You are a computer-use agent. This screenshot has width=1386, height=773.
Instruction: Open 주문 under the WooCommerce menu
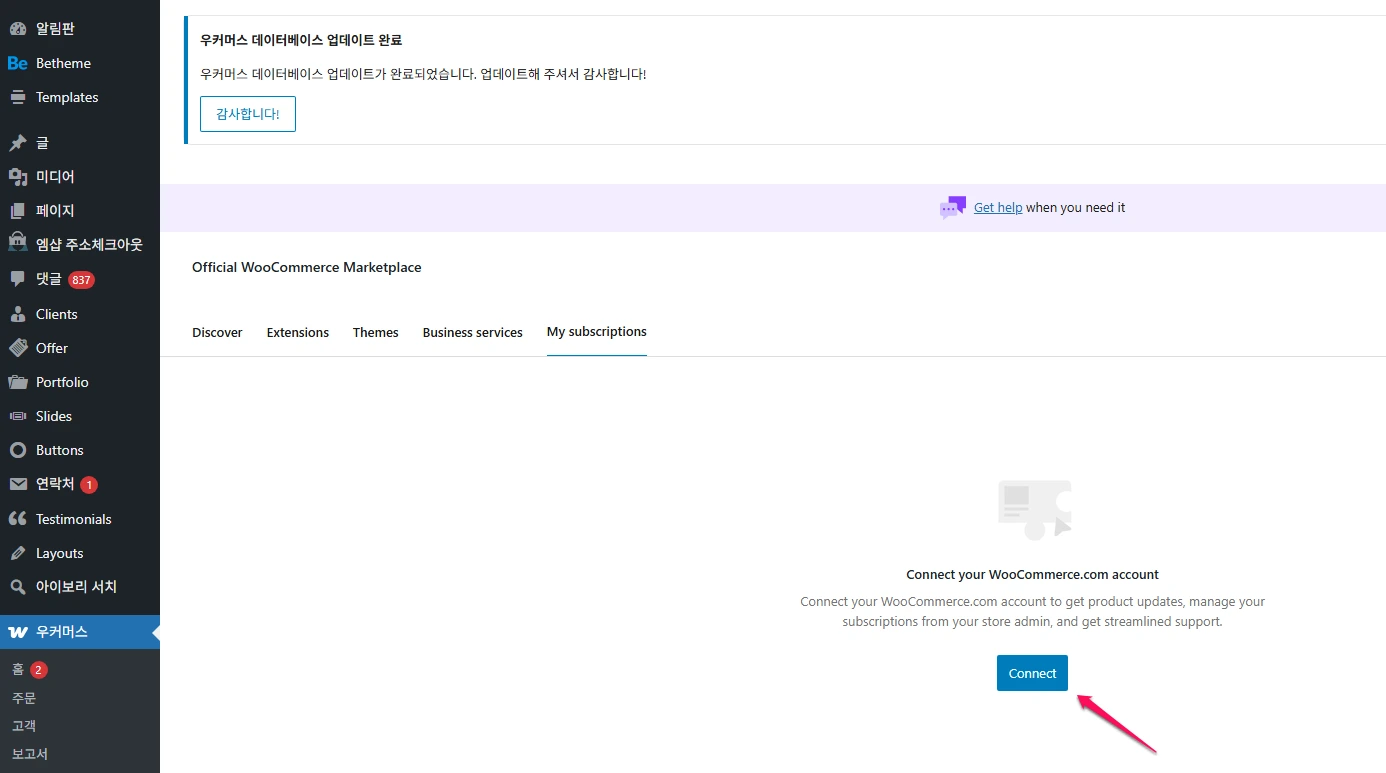pyautogui.click(x=23, y=697)
